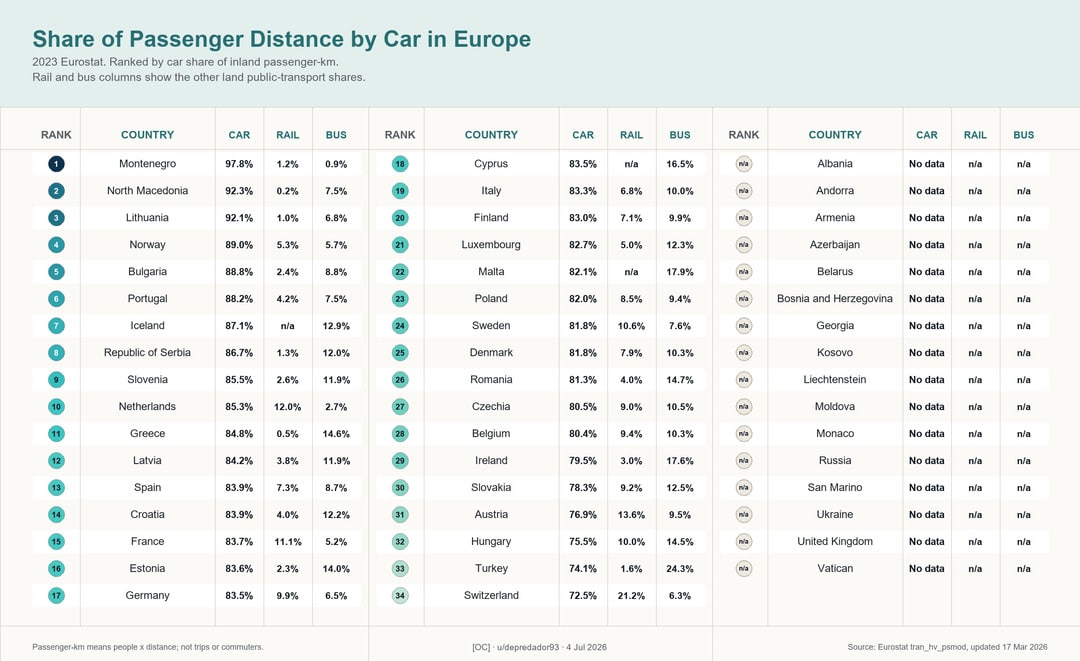
Task: Select Switzerland's 21.2% rail share cell
Action: pyautogui.click(x=632, y=596)
